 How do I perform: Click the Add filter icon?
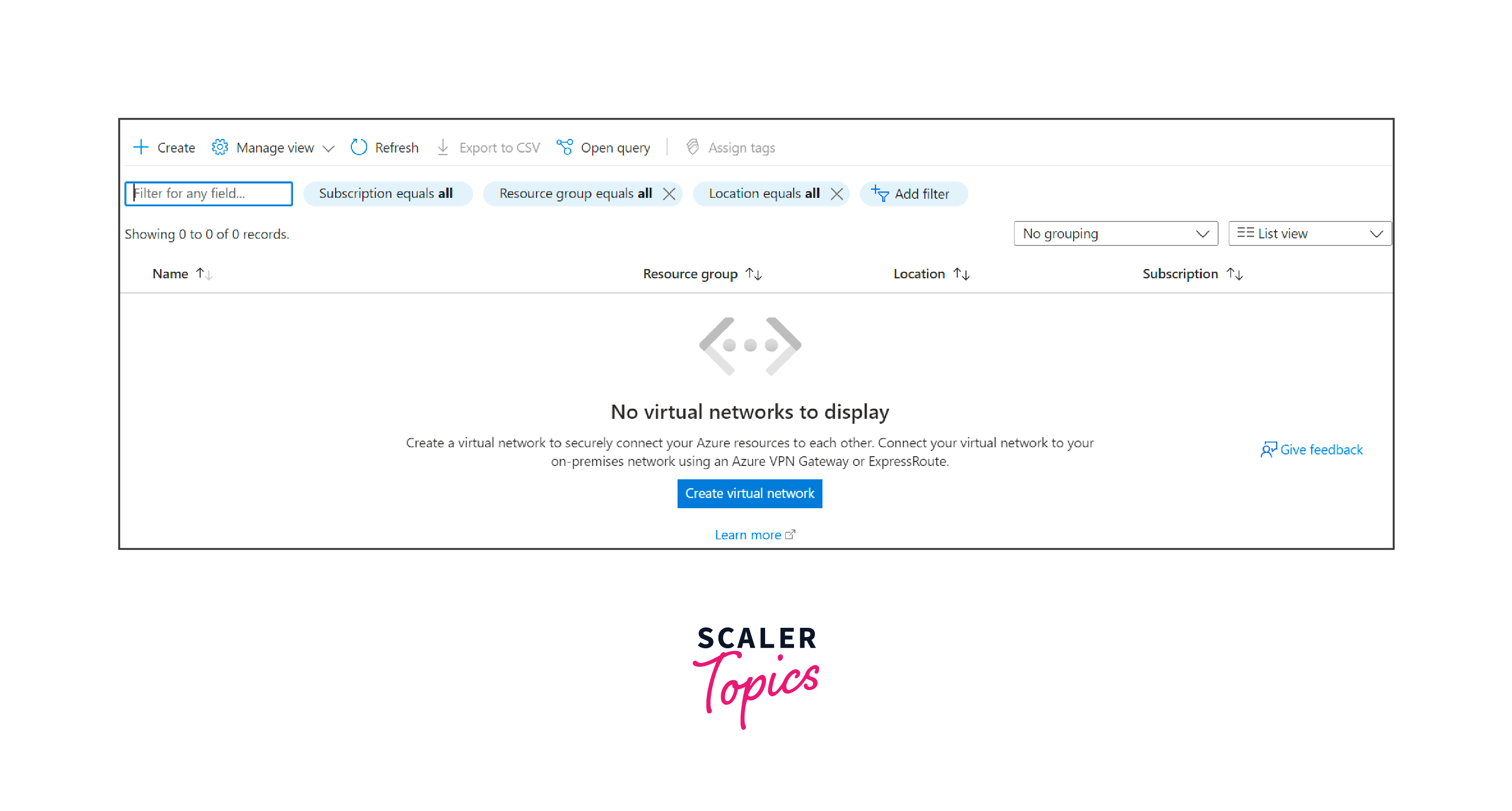pyautogui.click(x=879, y=194)
